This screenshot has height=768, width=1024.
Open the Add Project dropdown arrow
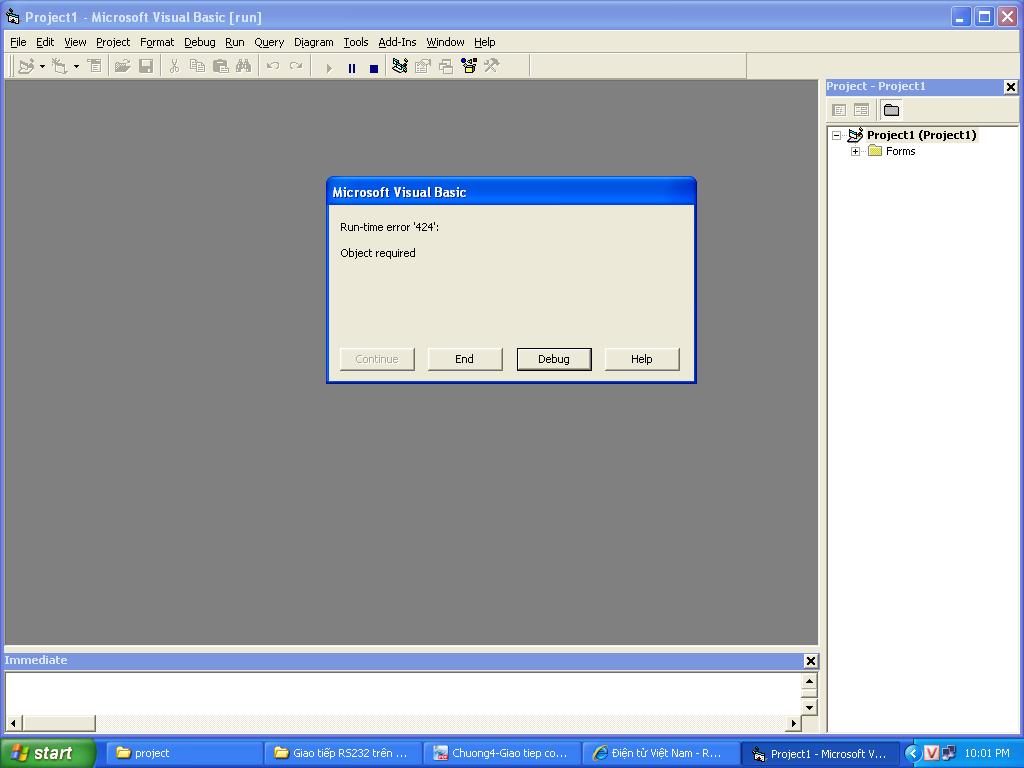click(42, 66)
